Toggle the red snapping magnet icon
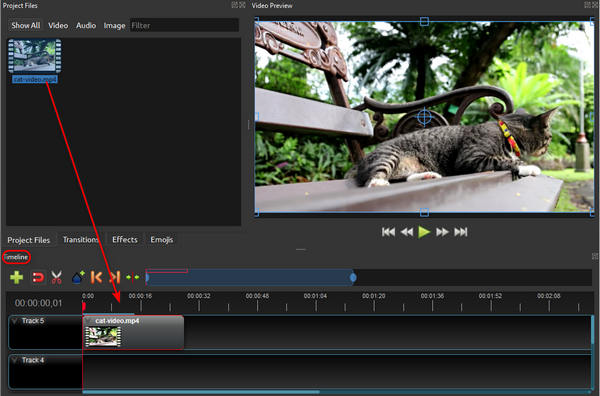This screenshot has width=600, height=396. pos(38,277)
